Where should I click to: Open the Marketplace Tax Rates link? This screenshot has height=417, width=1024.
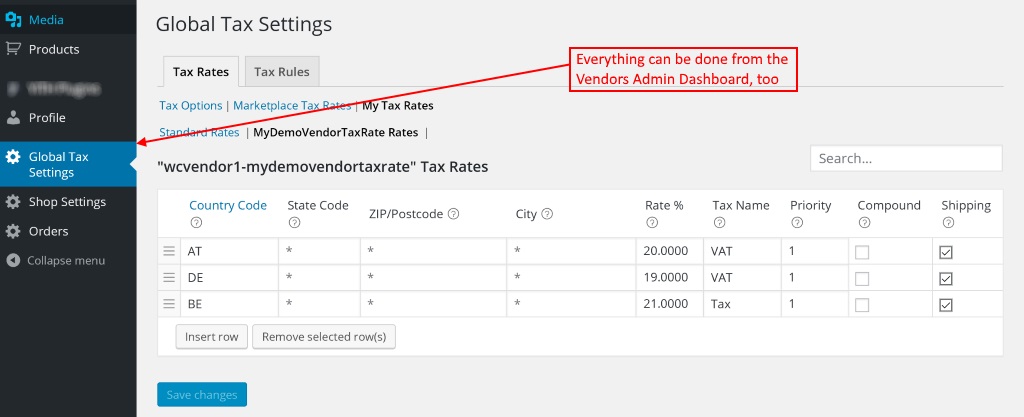pos(292,105)
